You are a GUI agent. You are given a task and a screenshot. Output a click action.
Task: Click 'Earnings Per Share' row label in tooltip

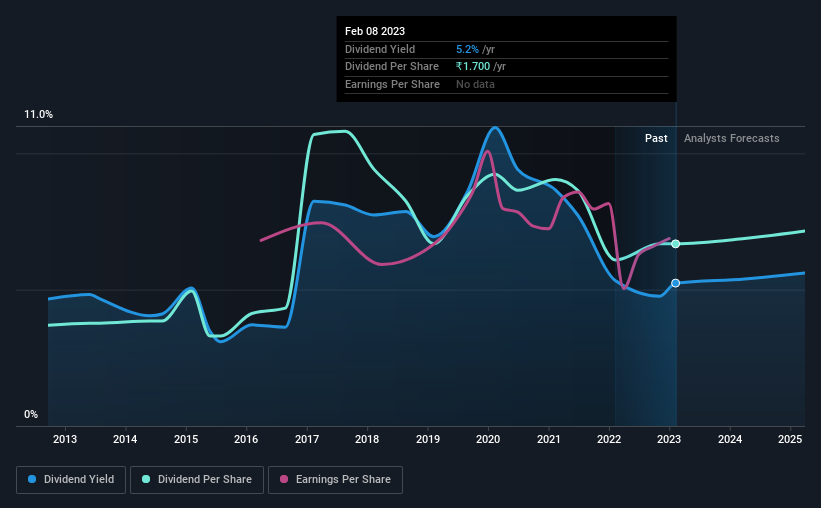[392, 84]
